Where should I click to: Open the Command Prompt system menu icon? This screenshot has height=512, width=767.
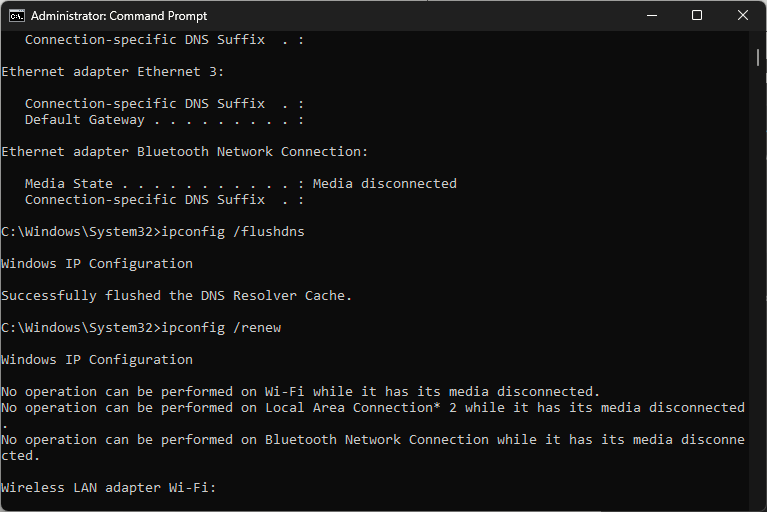coord(17,16)
